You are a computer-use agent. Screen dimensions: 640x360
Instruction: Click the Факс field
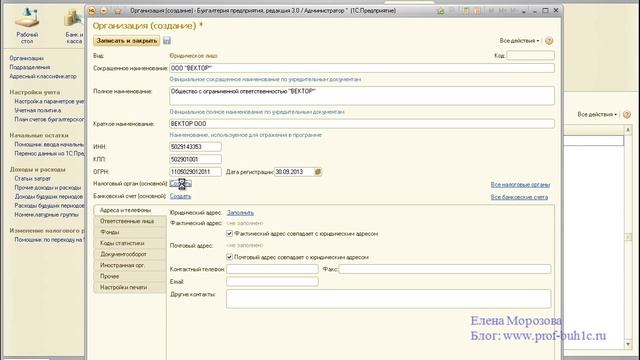click(445, 269)
